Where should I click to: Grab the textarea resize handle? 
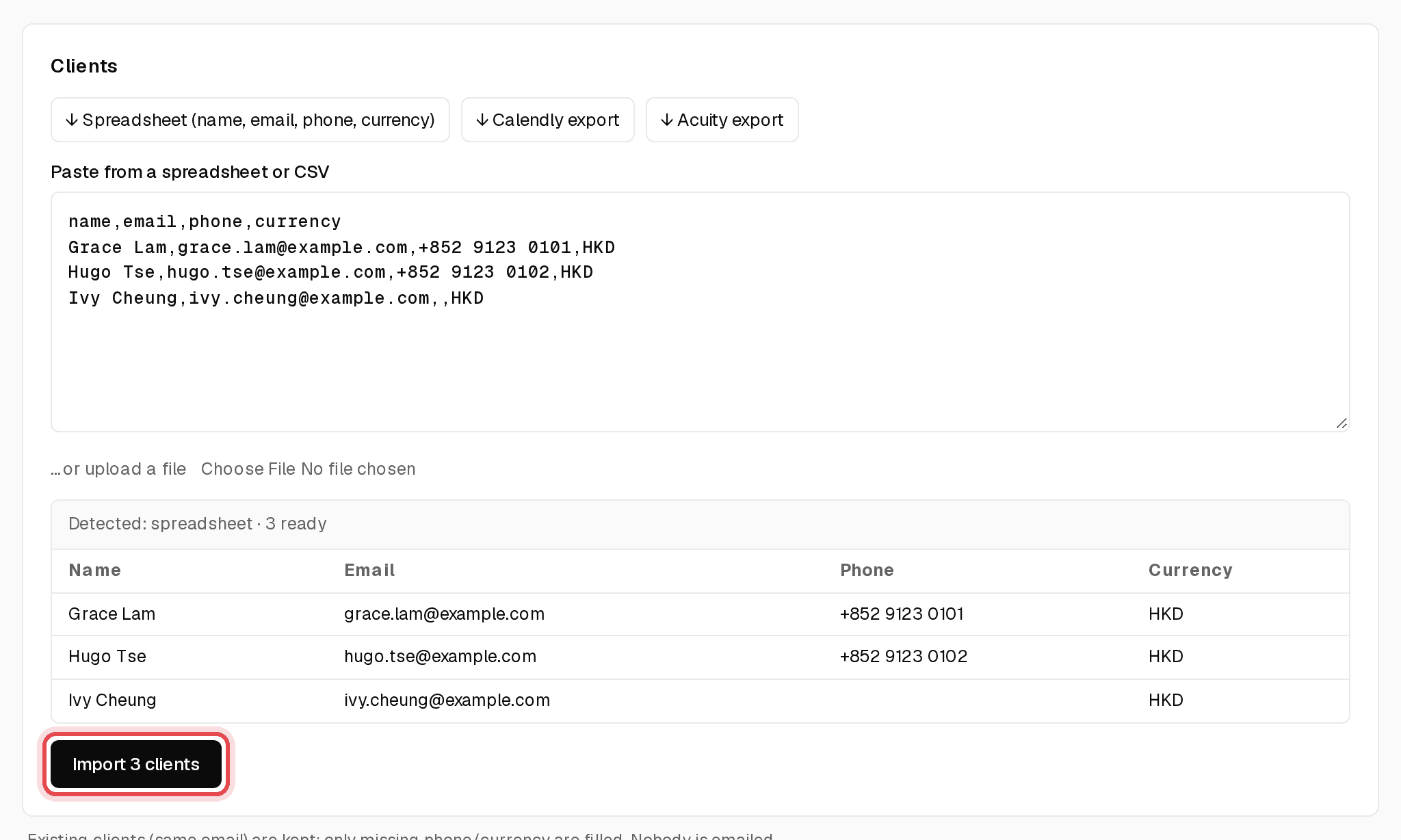(x=1341, y=424)
